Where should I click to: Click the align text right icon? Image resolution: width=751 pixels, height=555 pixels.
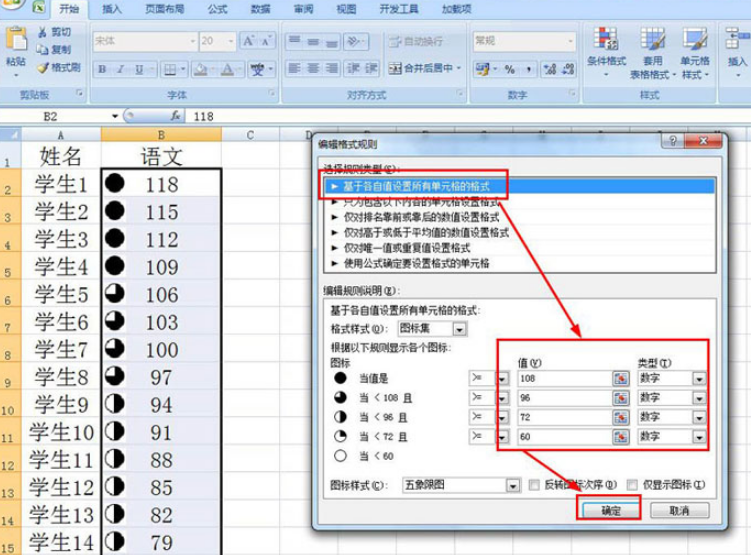331,68
